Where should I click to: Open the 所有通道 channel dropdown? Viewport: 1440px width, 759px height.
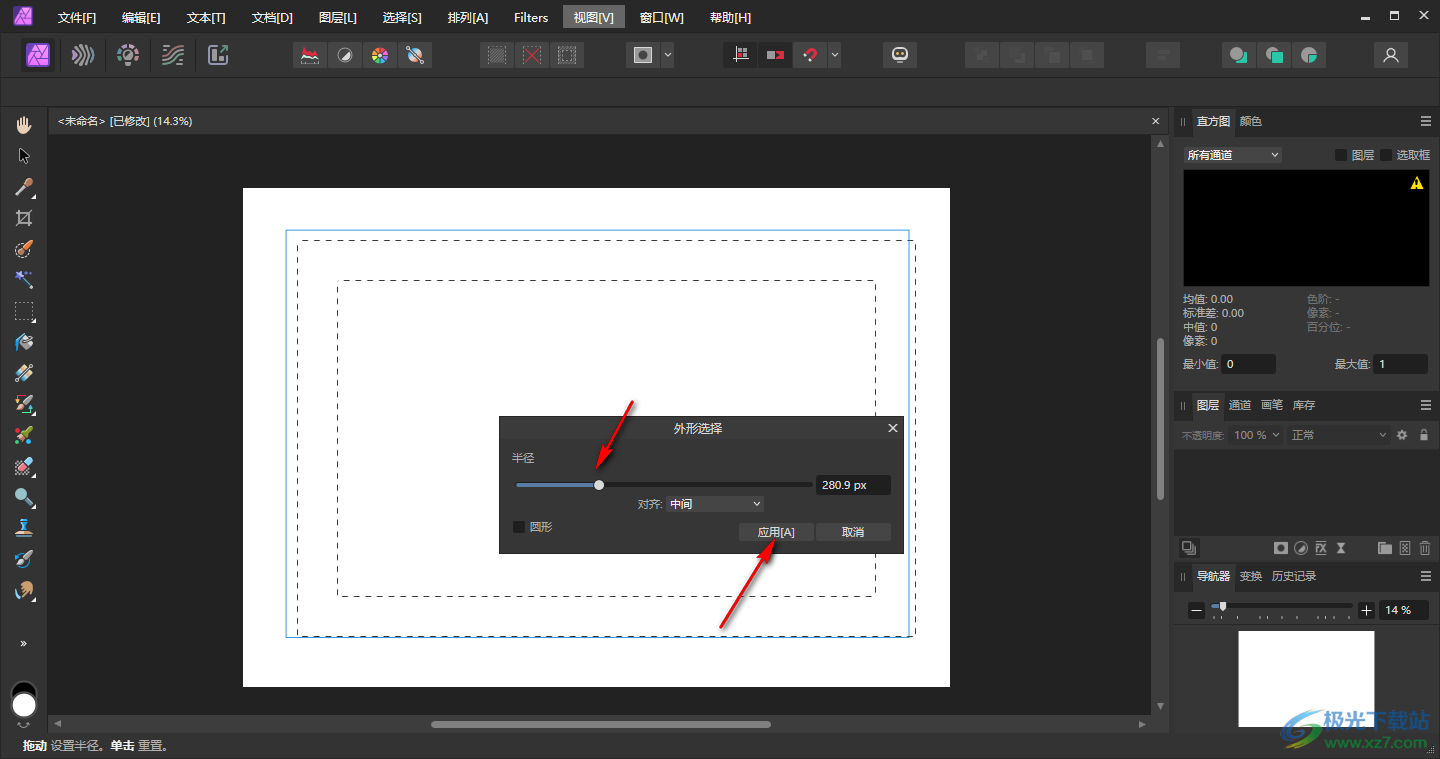coord(1232,155)
